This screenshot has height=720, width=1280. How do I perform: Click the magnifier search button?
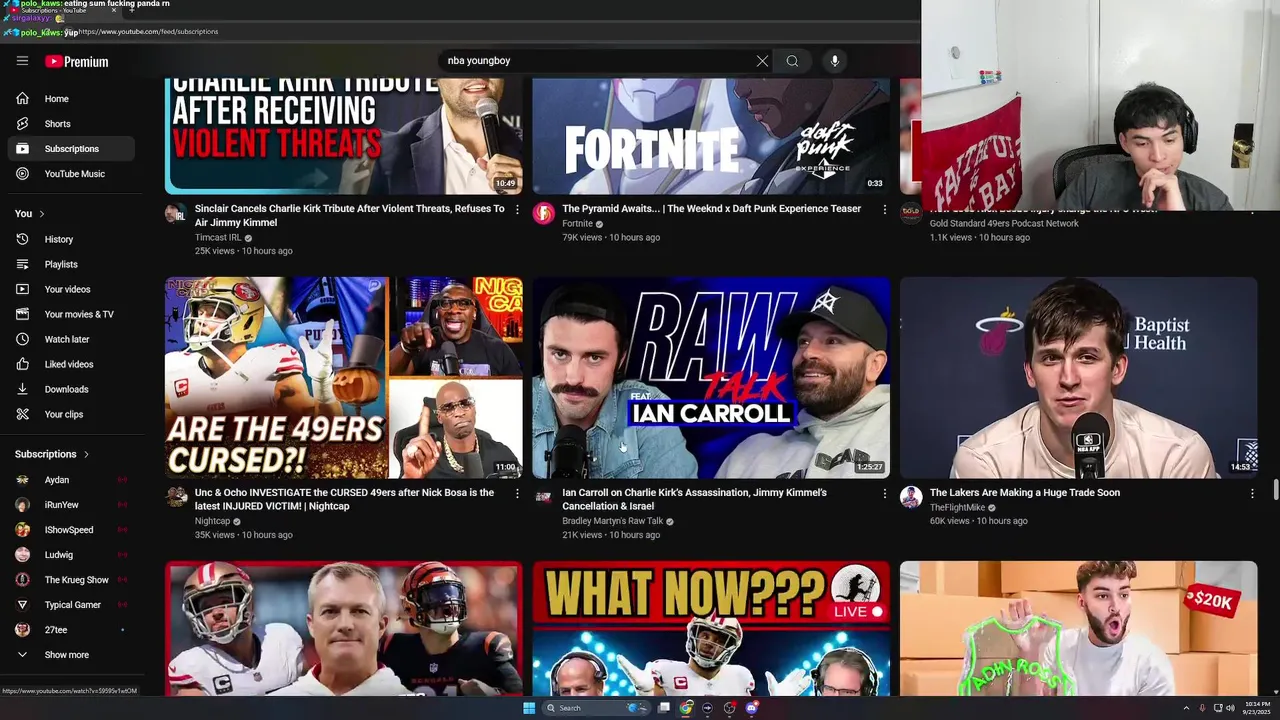792,61
